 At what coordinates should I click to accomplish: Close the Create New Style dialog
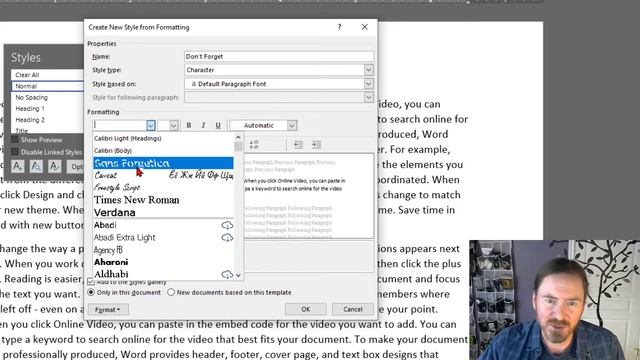coord(364,27)
